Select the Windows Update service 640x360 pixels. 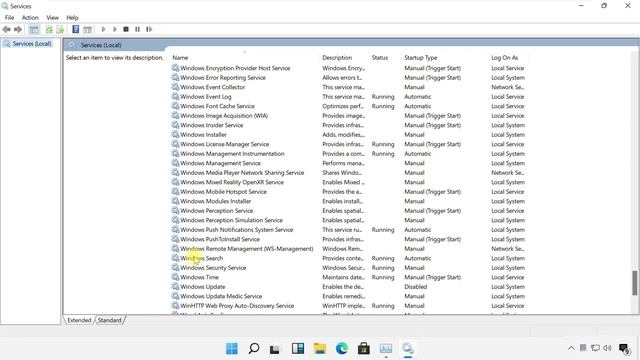coord(202,287)
